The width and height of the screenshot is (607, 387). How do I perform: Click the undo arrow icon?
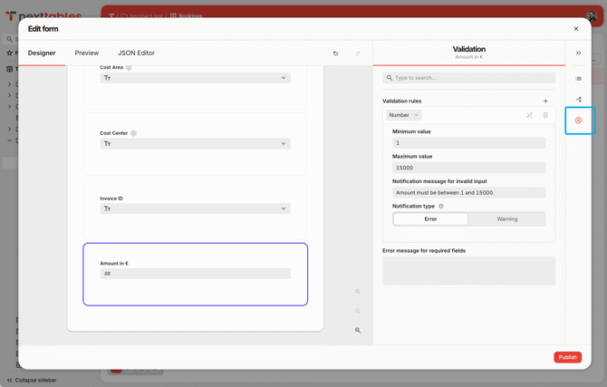click(336, 53)
